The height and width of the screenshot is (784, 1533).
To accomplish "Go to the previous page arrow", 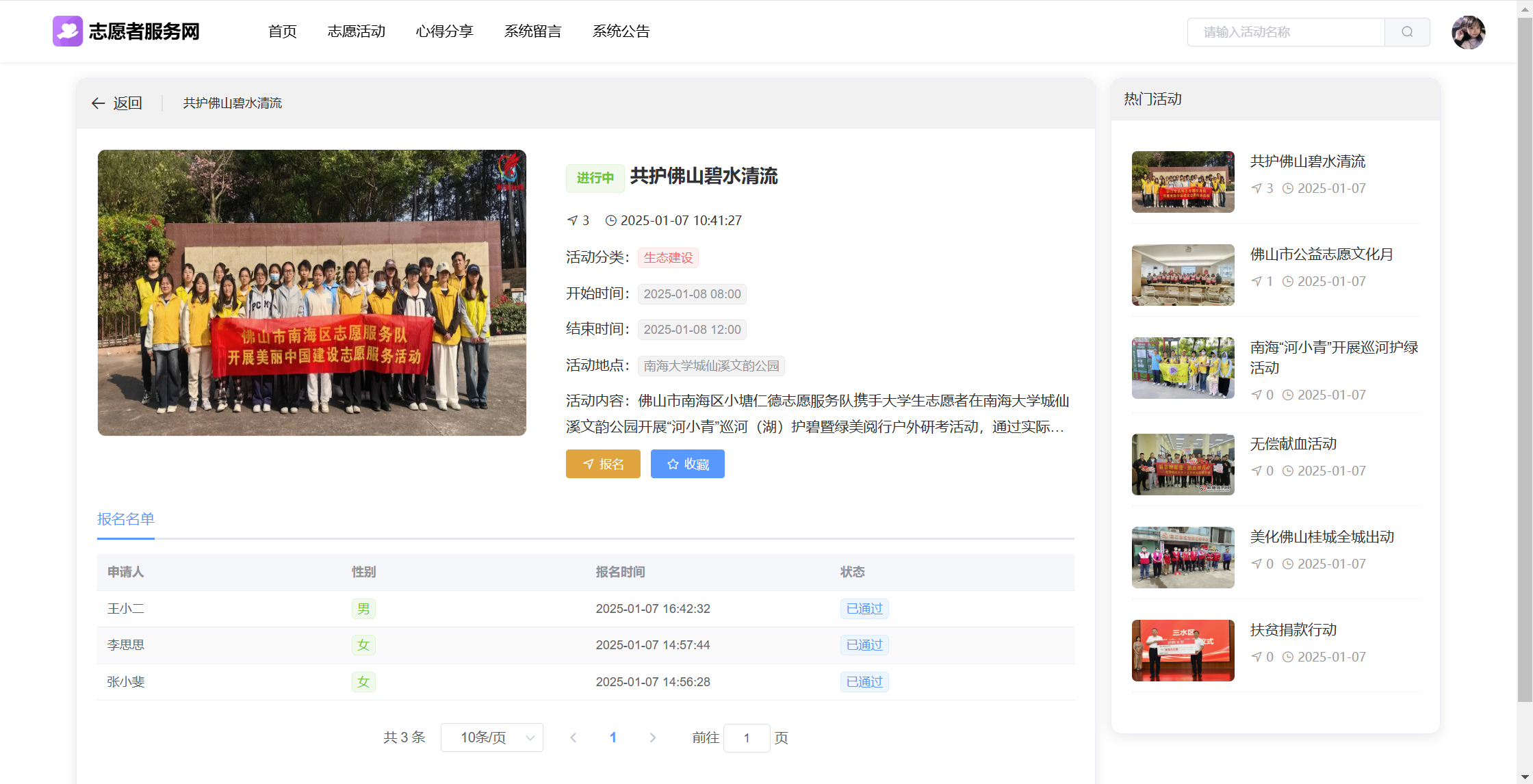I will (574, 737).
